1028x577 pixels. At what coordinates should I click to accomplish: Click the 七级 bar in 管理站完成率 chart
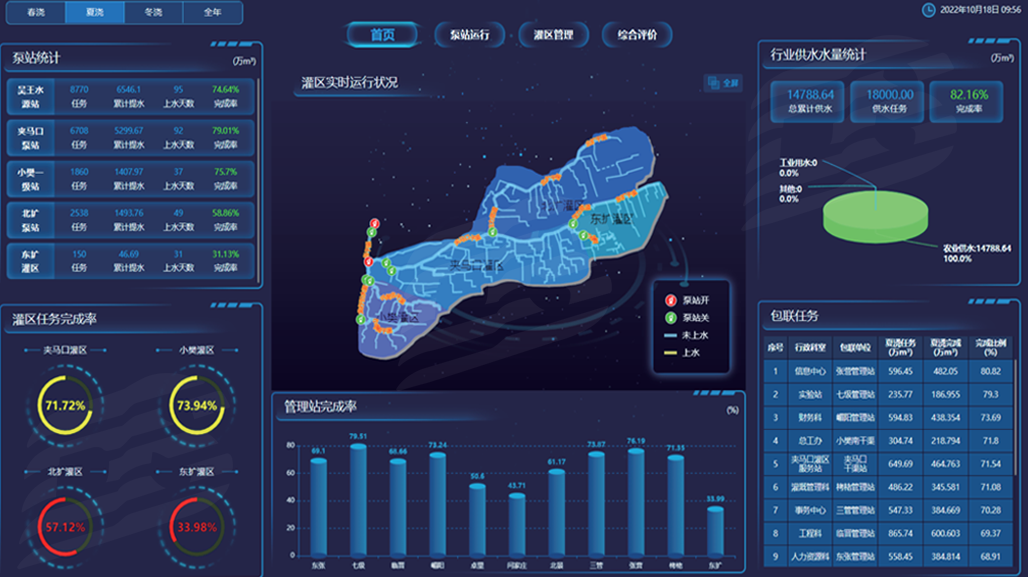[358, 500]
